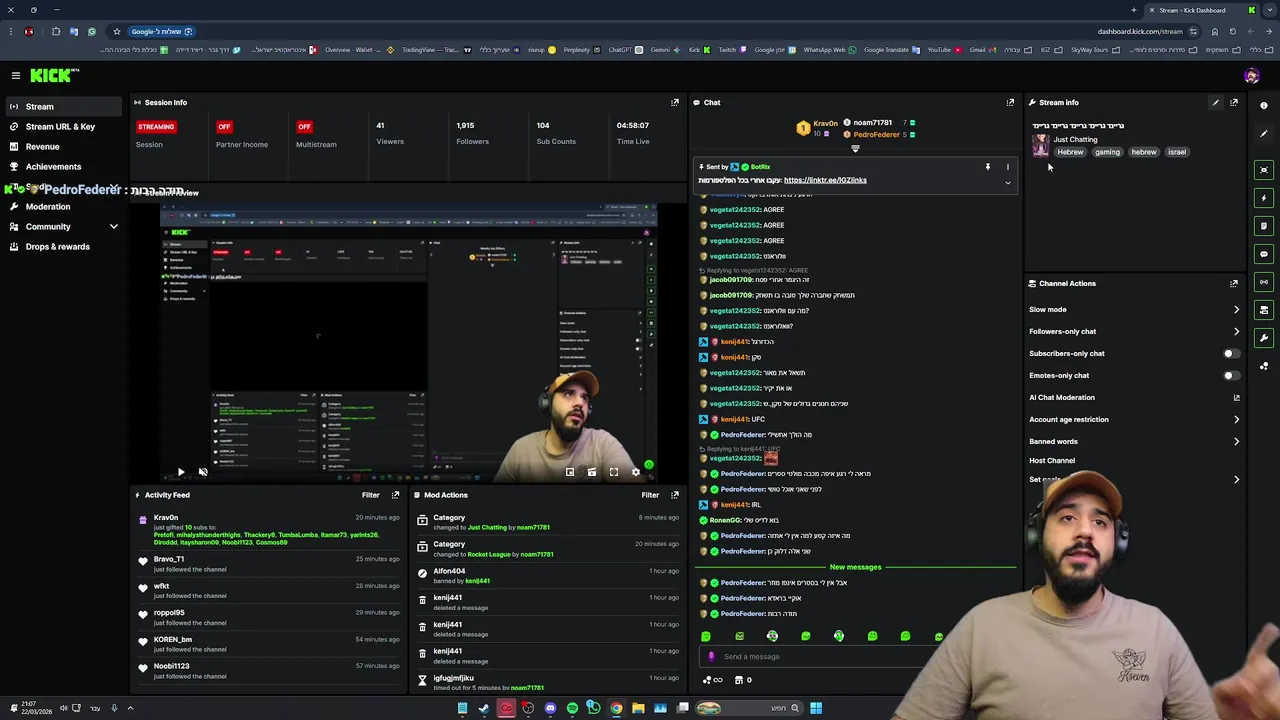Open Chrome from the Windows taskbar
This screenshot has height=720, width=1280.
[x=616, y=708]
